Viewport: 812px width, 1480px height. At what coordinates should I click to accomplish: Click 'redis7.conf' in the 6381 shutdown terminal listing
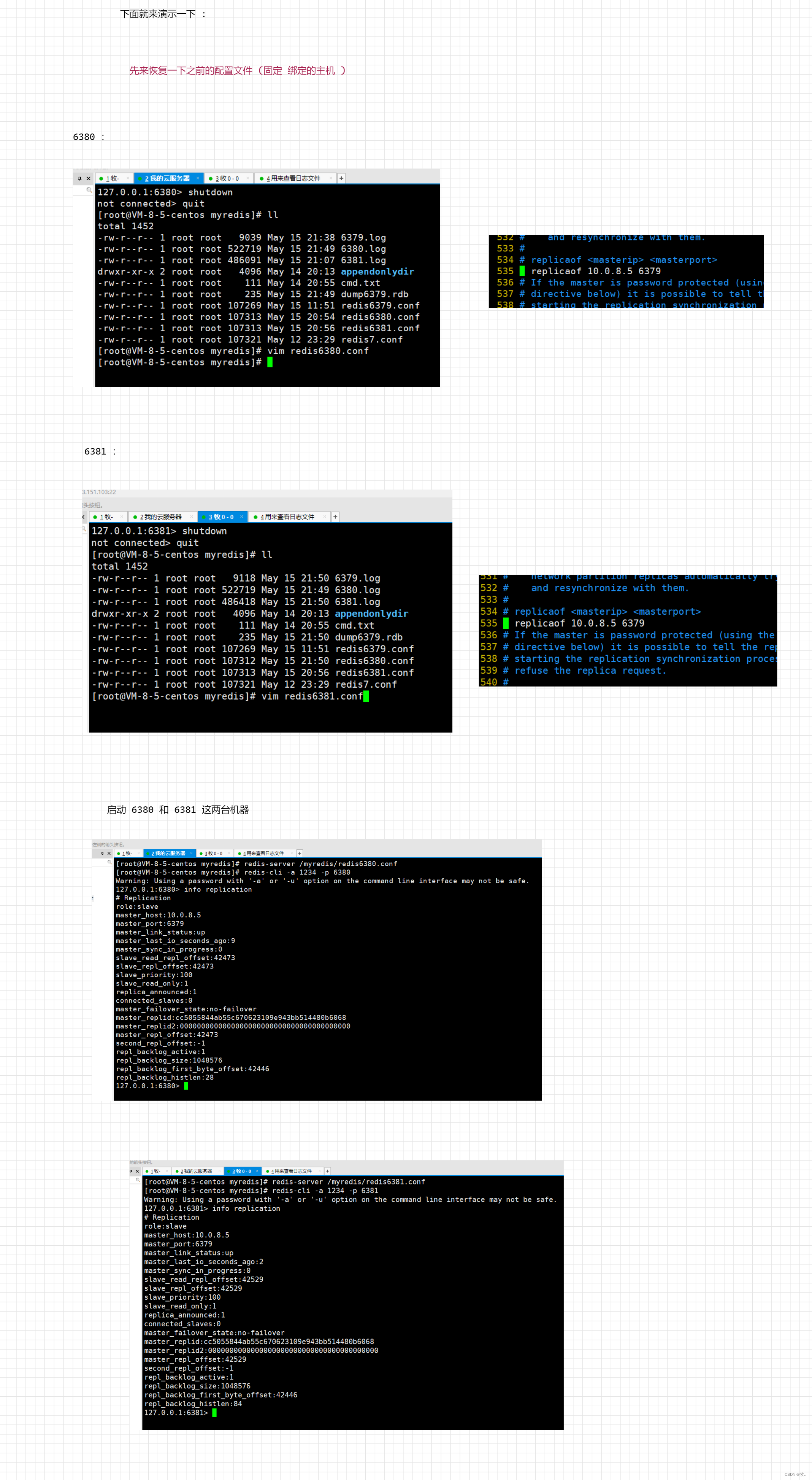click(x=366, y=685)
